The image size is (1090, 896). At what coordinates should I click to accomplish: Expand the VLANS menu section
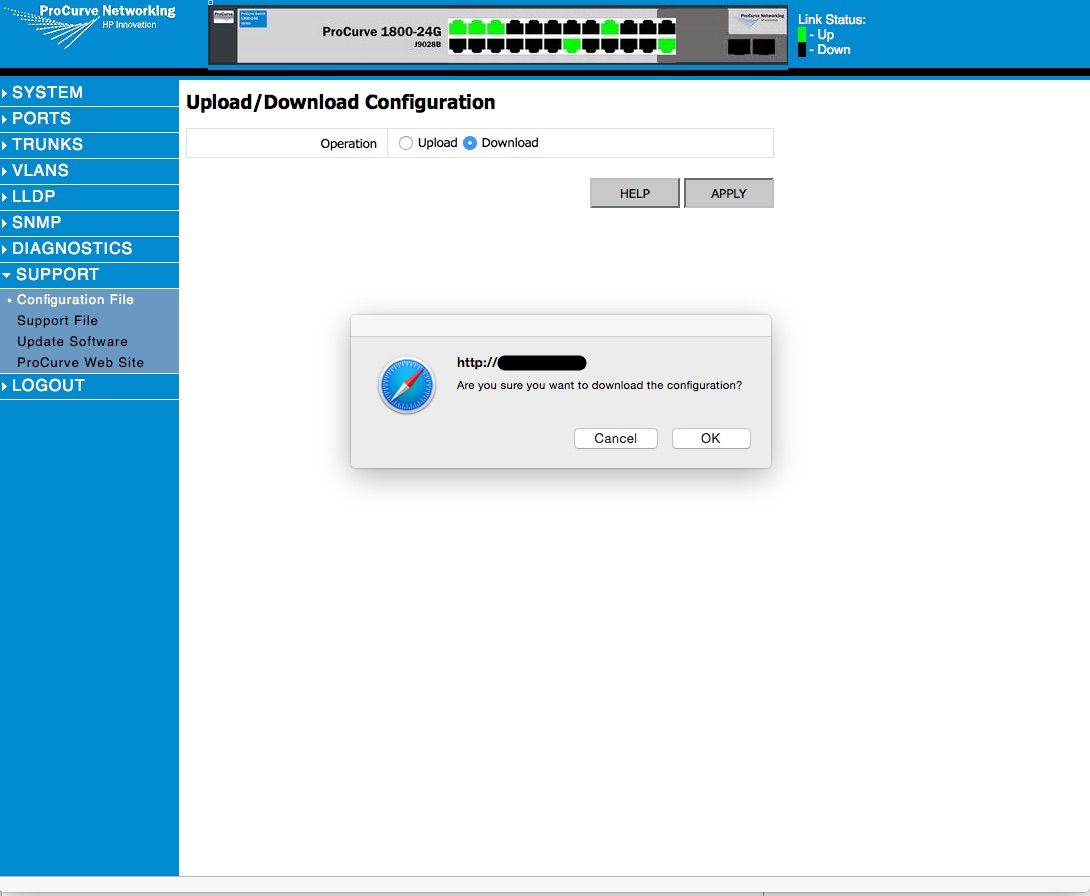point(89,171)
